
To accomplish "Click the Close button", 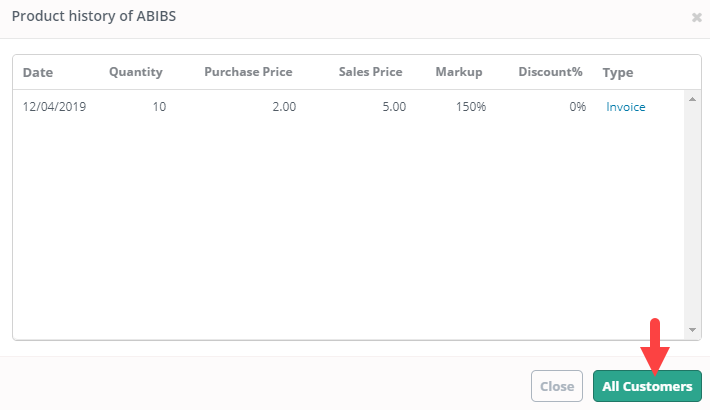I will point(556,386).
